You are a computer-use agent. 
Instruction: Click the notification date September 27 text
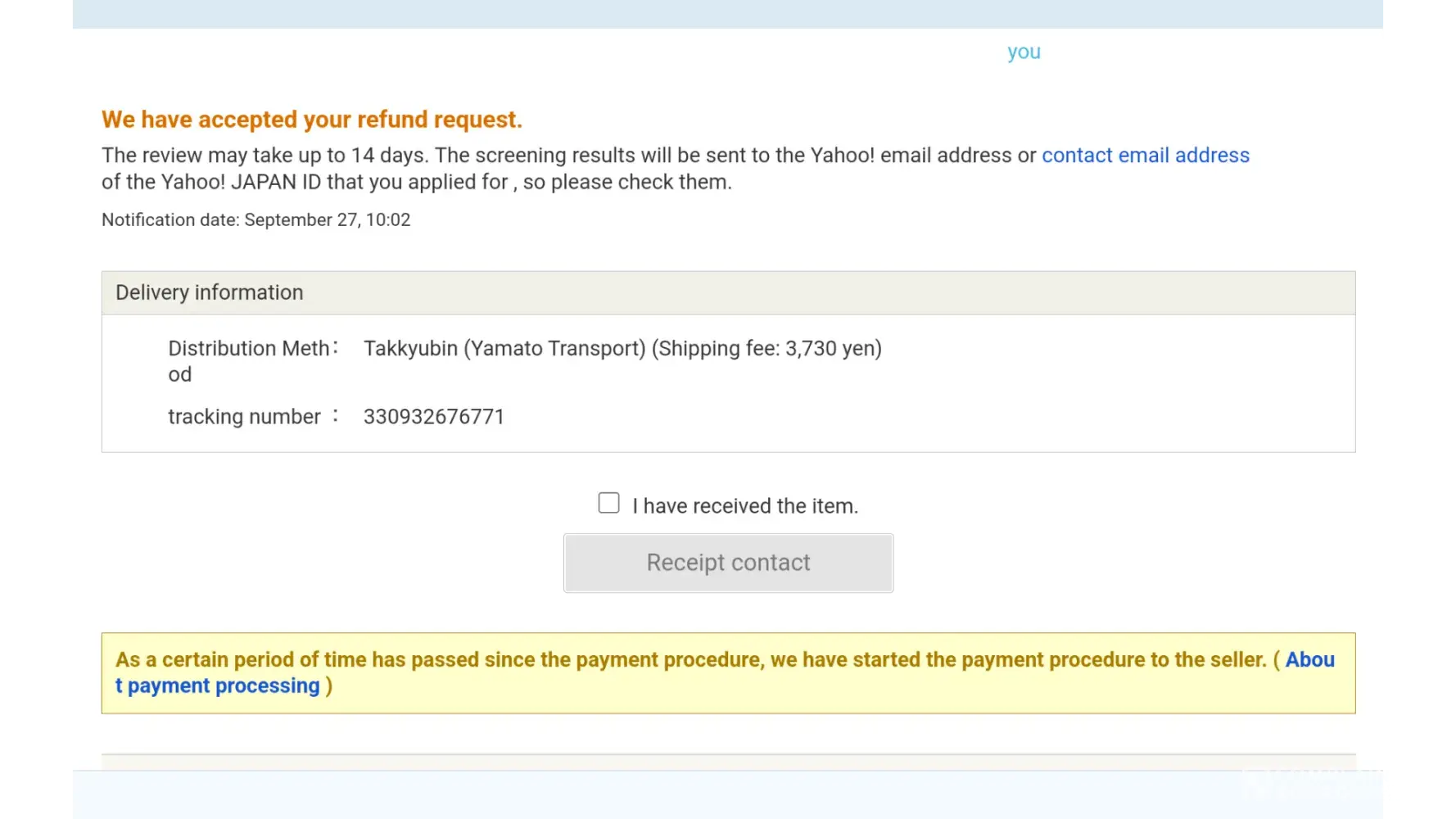255,220
